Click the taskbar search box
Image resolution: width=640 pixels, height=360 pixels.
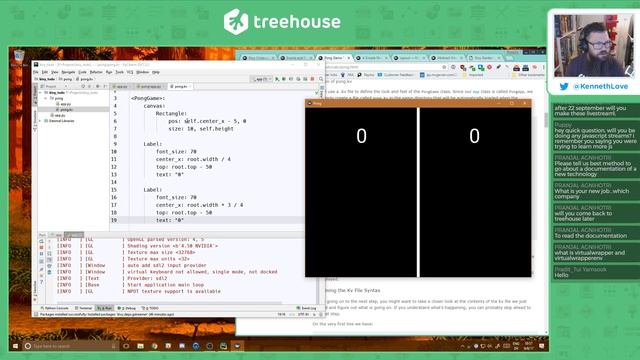pos(70,346)
